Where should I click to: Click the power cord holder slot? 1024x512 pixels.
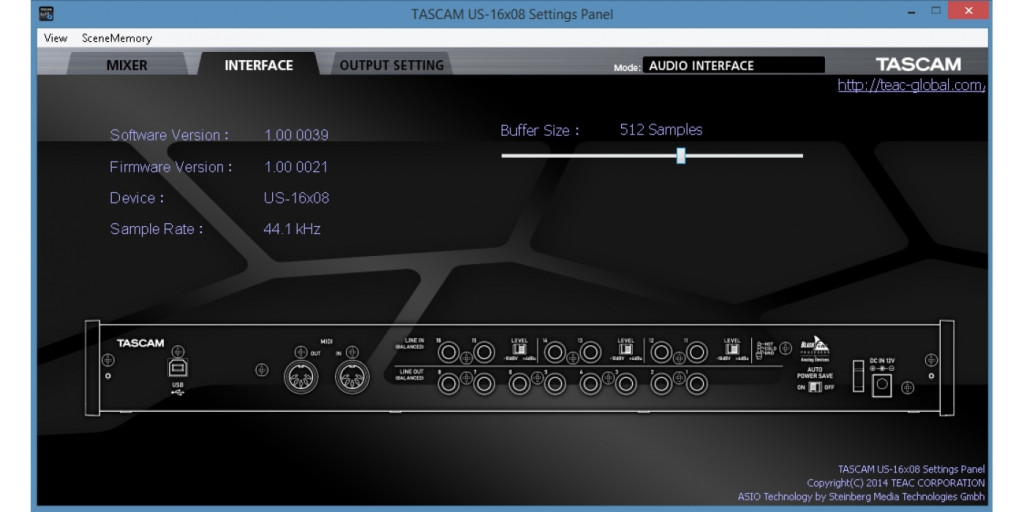click(x=859, y=378)
